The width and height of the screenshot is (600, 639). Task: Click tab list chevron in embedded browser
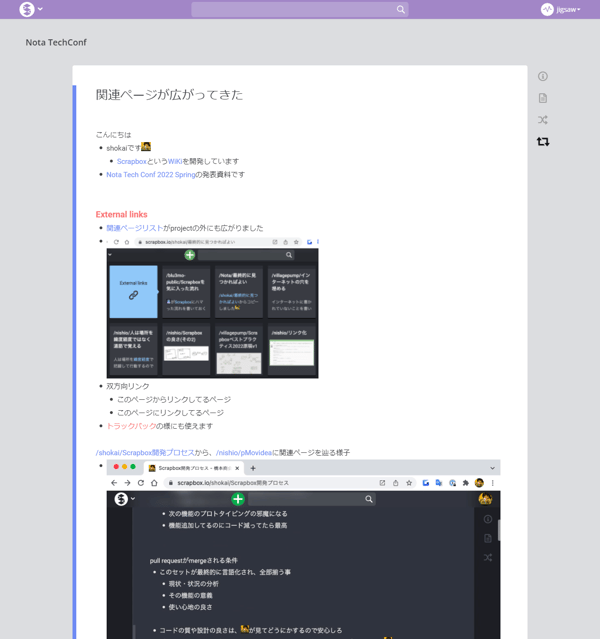click(492, 468)
